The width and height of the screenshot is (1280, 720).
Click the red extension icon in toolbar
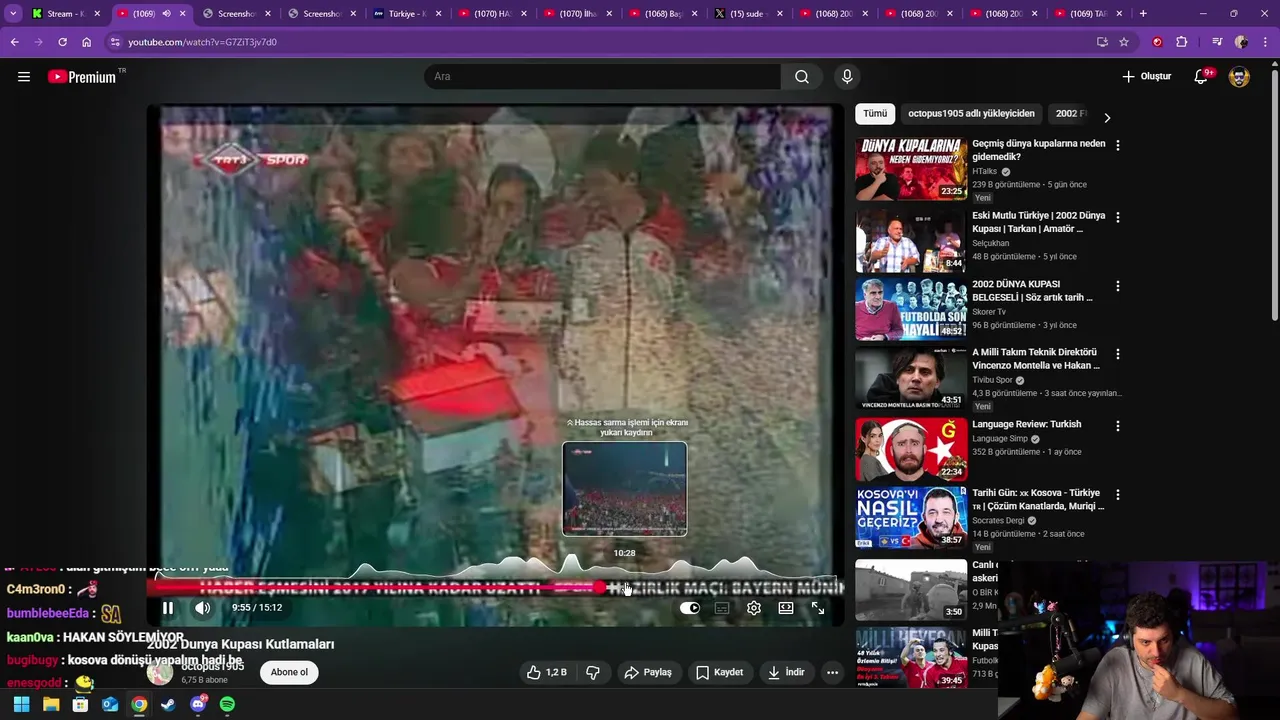click(x=1157, y=42)
